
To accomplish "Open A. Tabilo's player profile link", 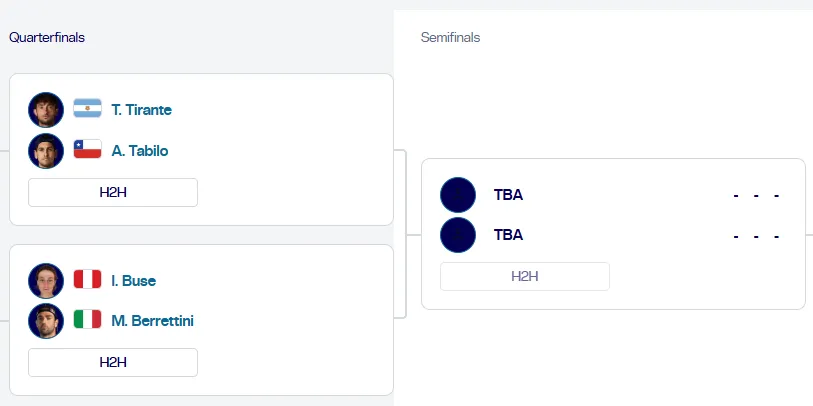I will [x=140, y=151].
